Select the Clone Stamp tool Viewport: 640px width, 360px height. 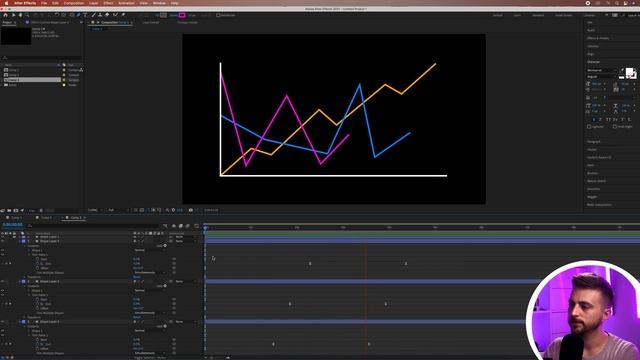click(x=100, y=15)
